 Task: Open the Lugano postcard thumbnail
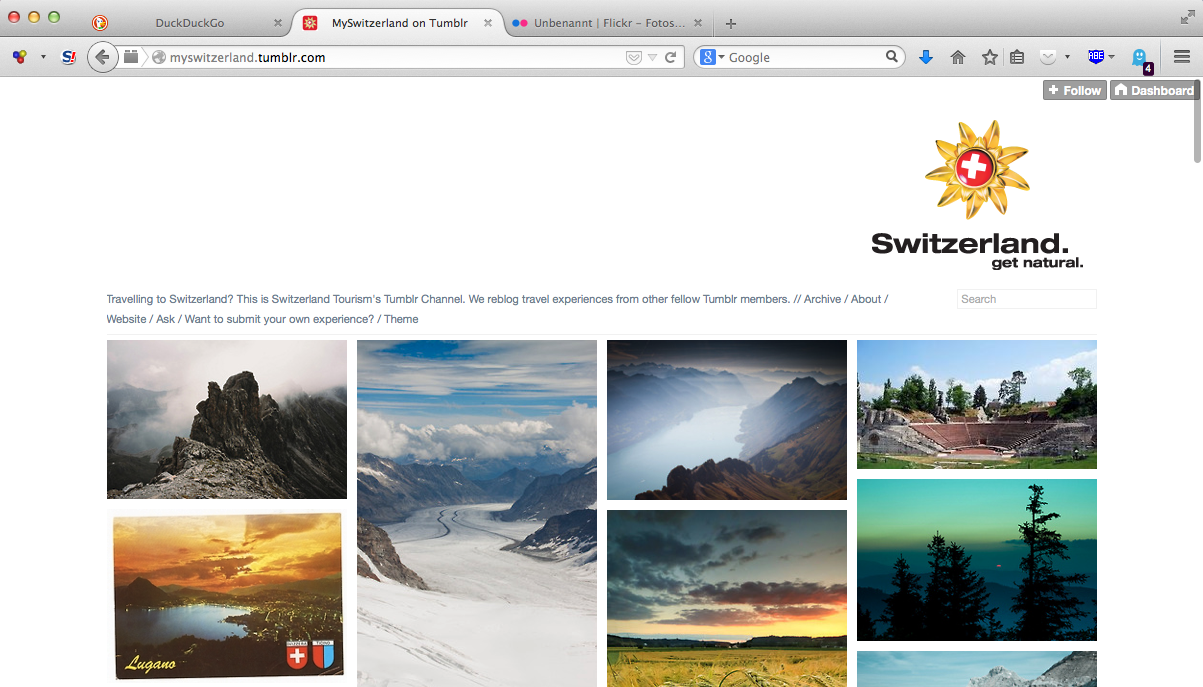click(227, 595)
